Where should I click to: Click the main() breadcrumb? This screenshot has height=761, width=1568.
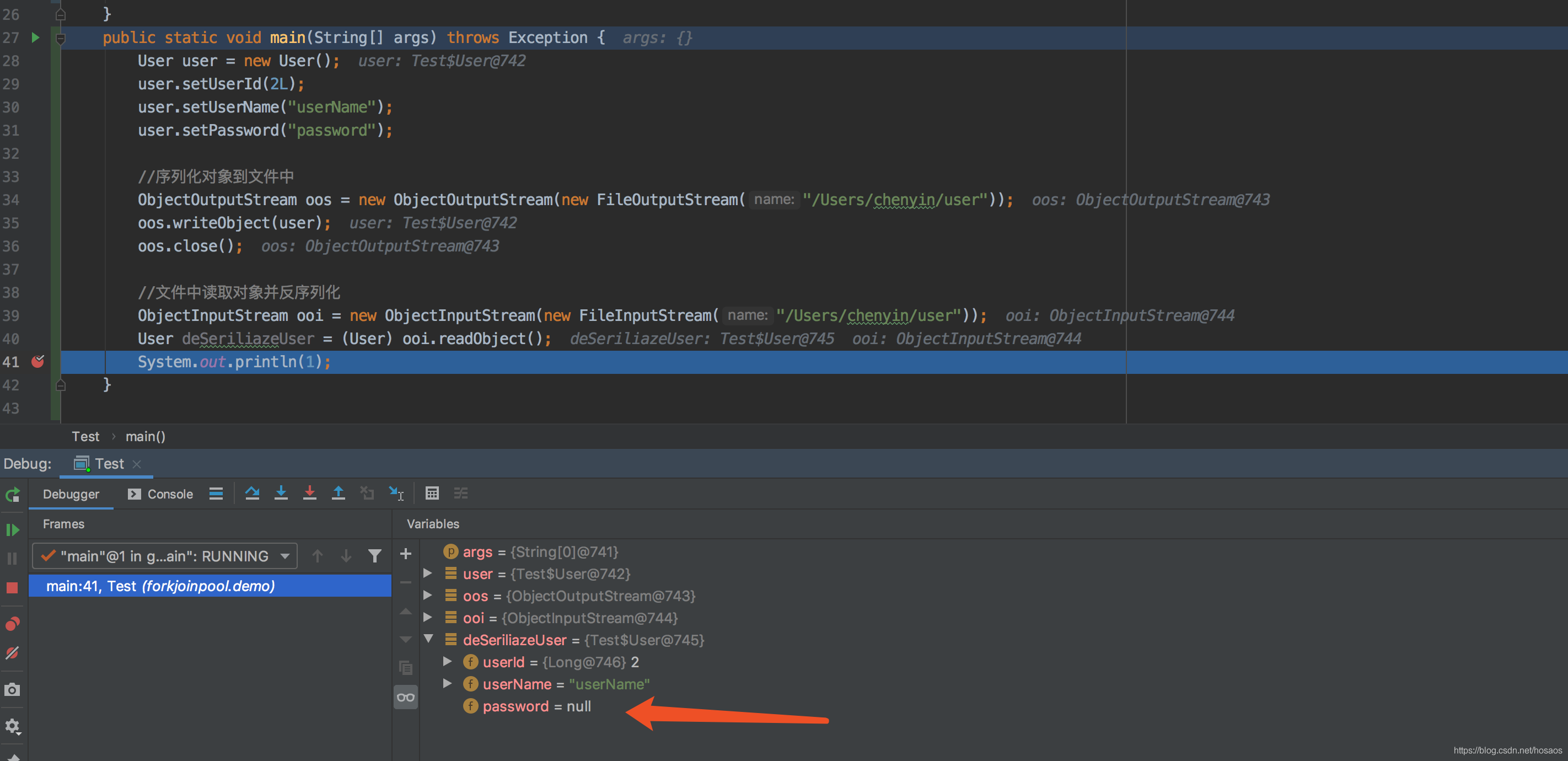tap(146, 437)
